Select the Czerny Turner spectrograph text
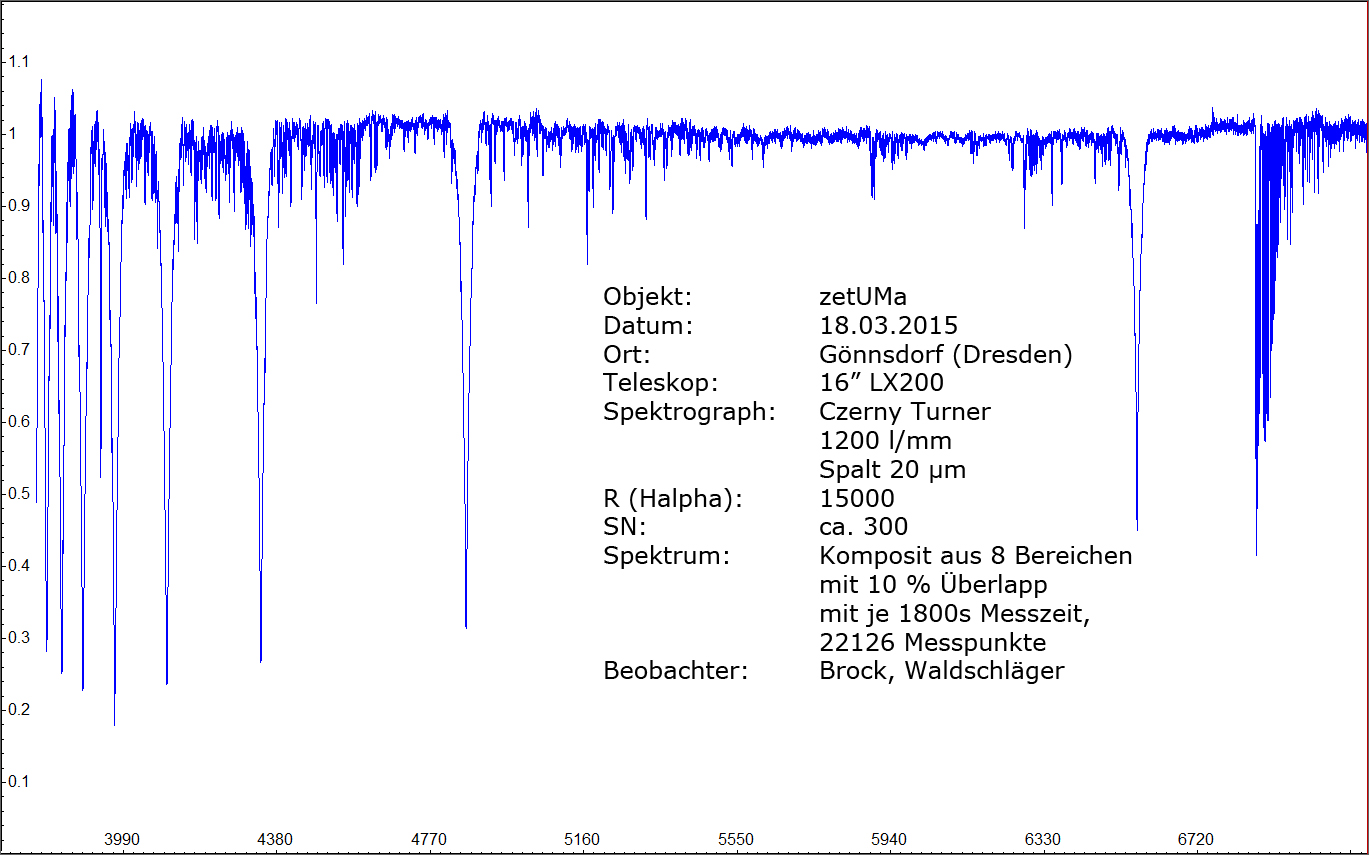 [x=904, y=412]
